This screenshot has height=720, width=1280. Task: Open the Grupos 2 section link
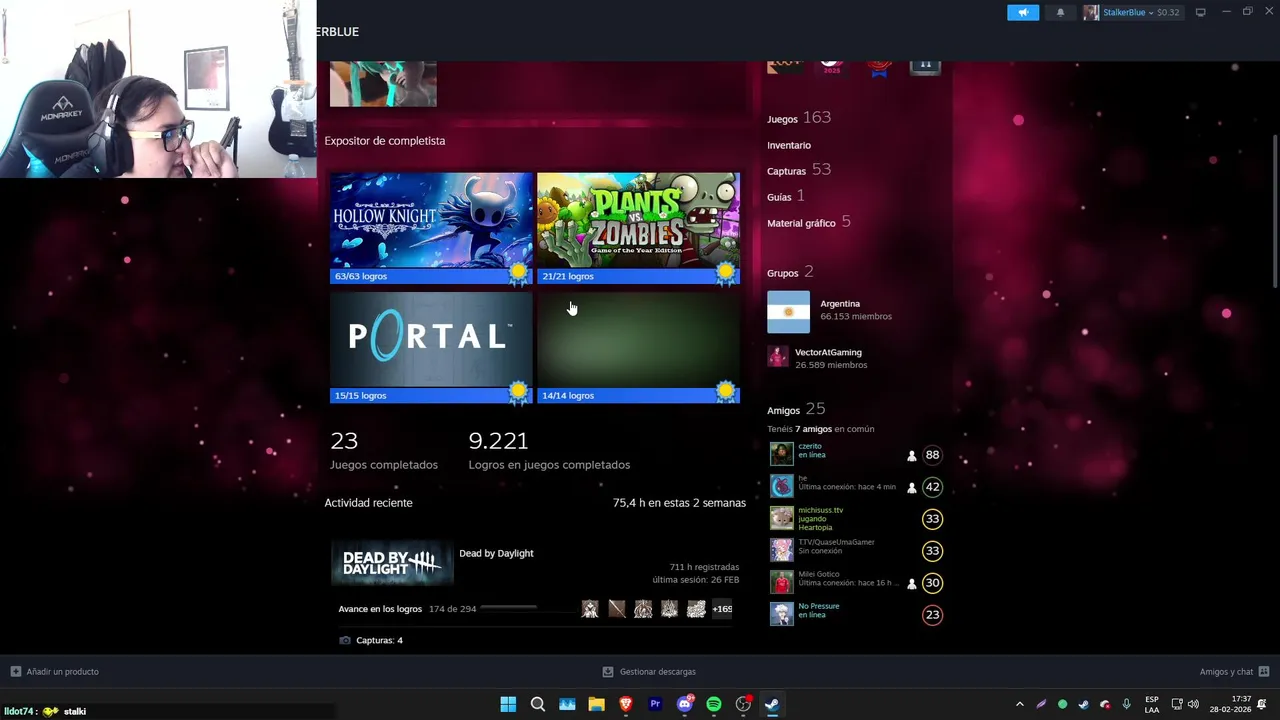(790, 272)
